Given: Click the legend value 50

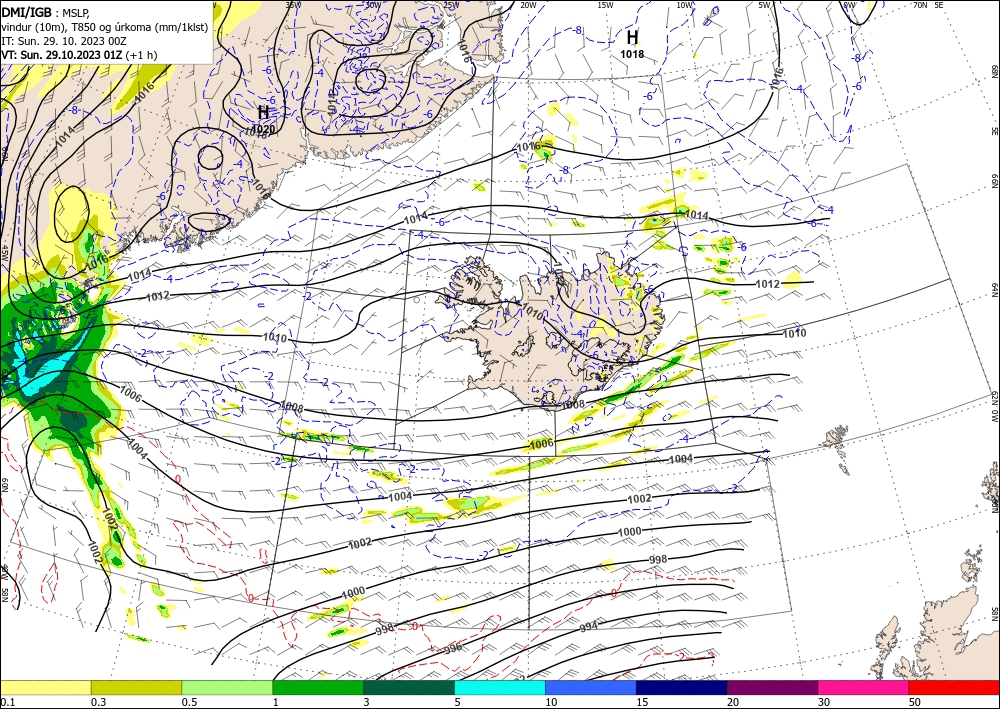Looking at the screenshot, I should point(915,702).
